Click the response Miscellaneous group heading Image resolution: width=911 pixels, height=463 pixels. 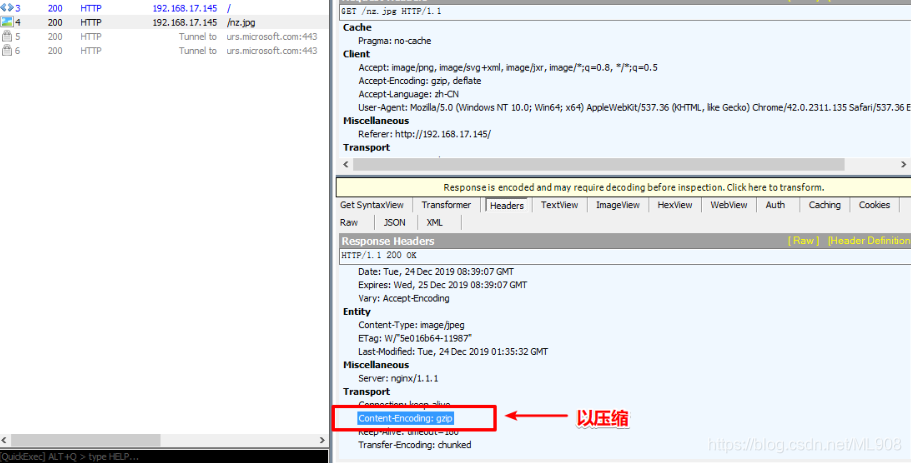pyautogui.click(x=376, y=365)
